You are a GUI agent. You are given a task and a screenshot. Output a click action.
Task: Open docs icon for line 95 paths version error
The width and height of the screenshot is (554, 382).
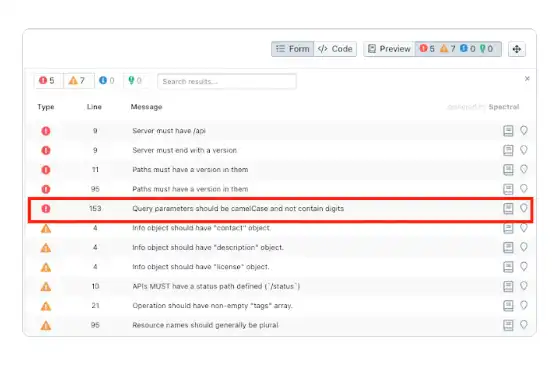tap(508, 189)
